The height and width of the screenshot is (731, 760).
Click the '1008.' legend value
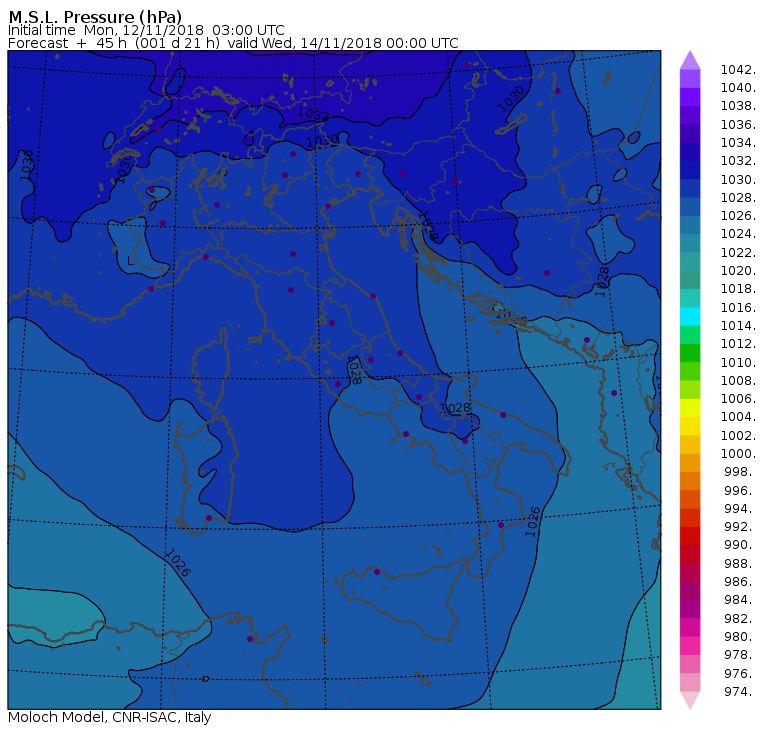click(x=738, y=381)
